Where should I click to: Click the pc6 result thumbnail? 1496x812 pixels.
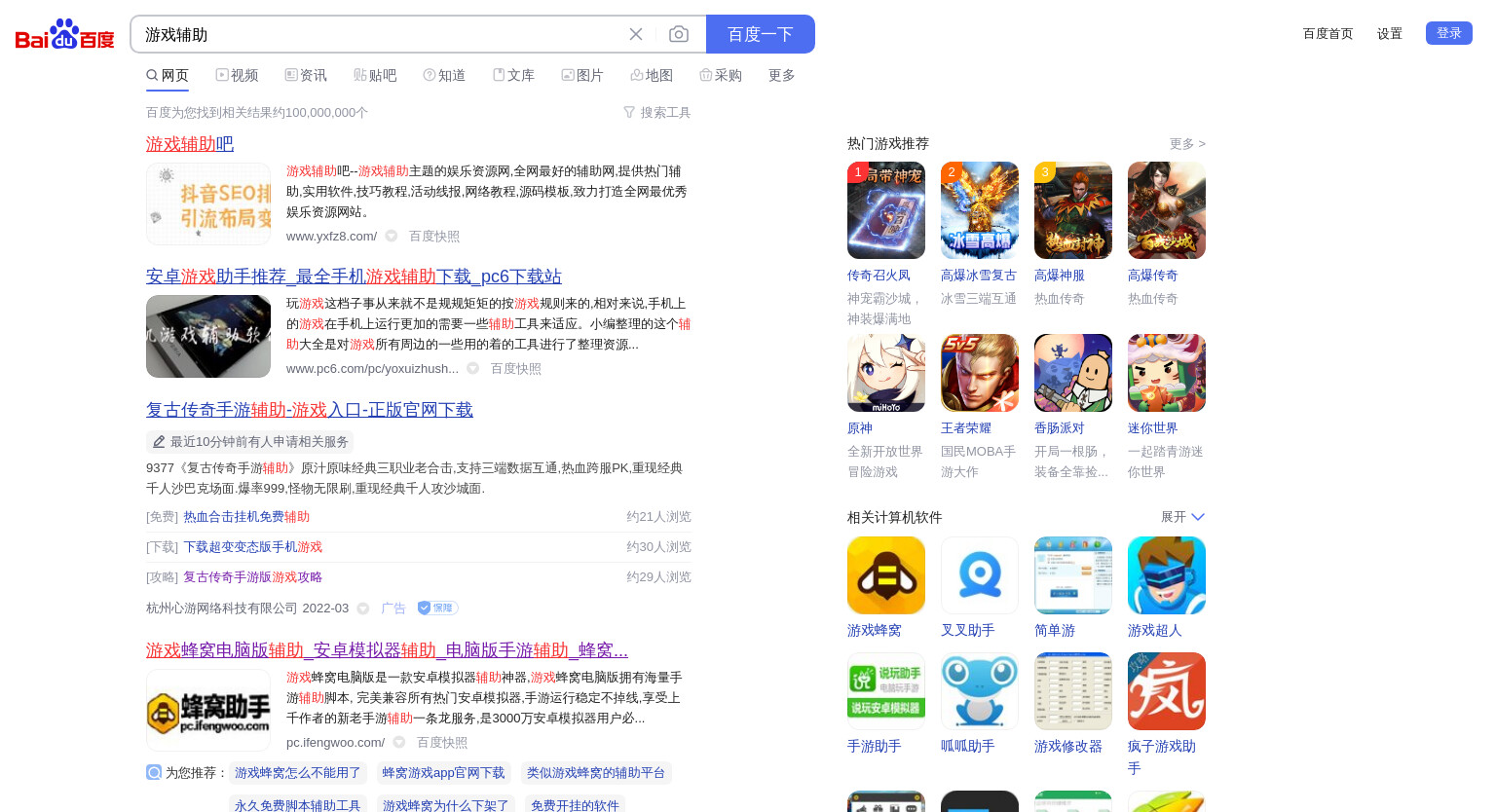(208, 336)
